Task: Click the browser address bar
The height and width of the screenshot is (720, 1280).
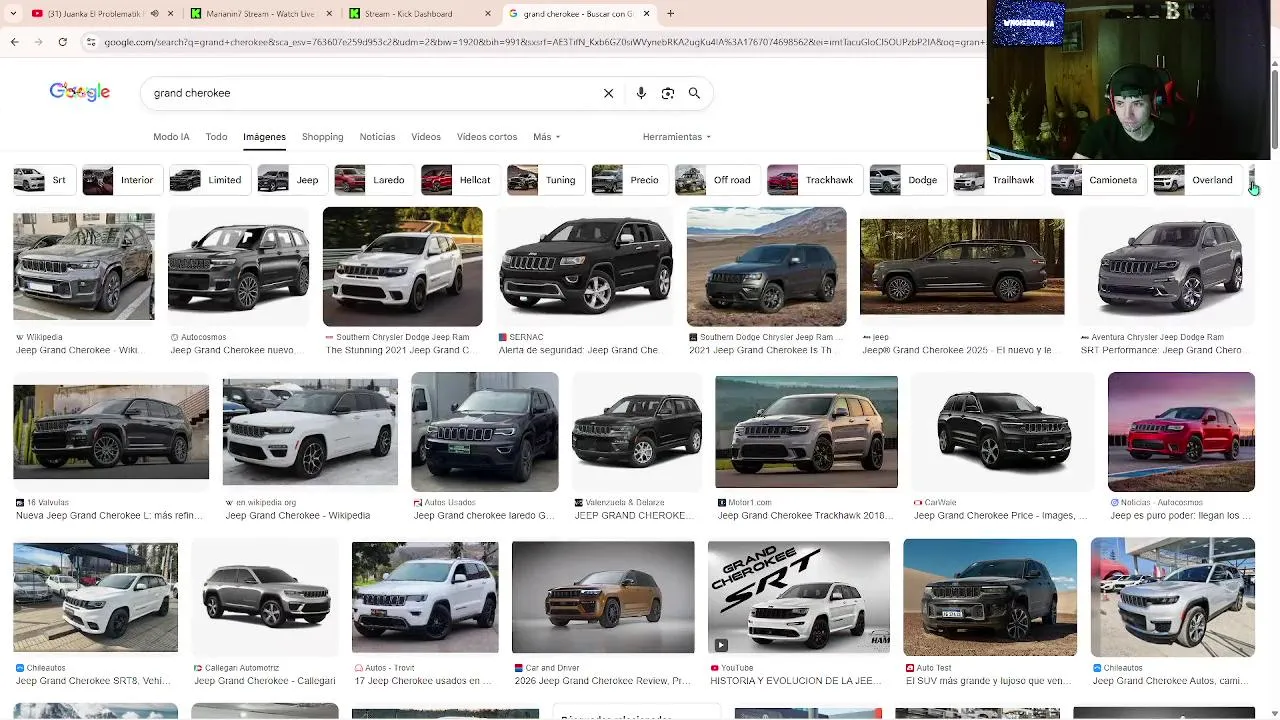Action: (x=540, y=42)
